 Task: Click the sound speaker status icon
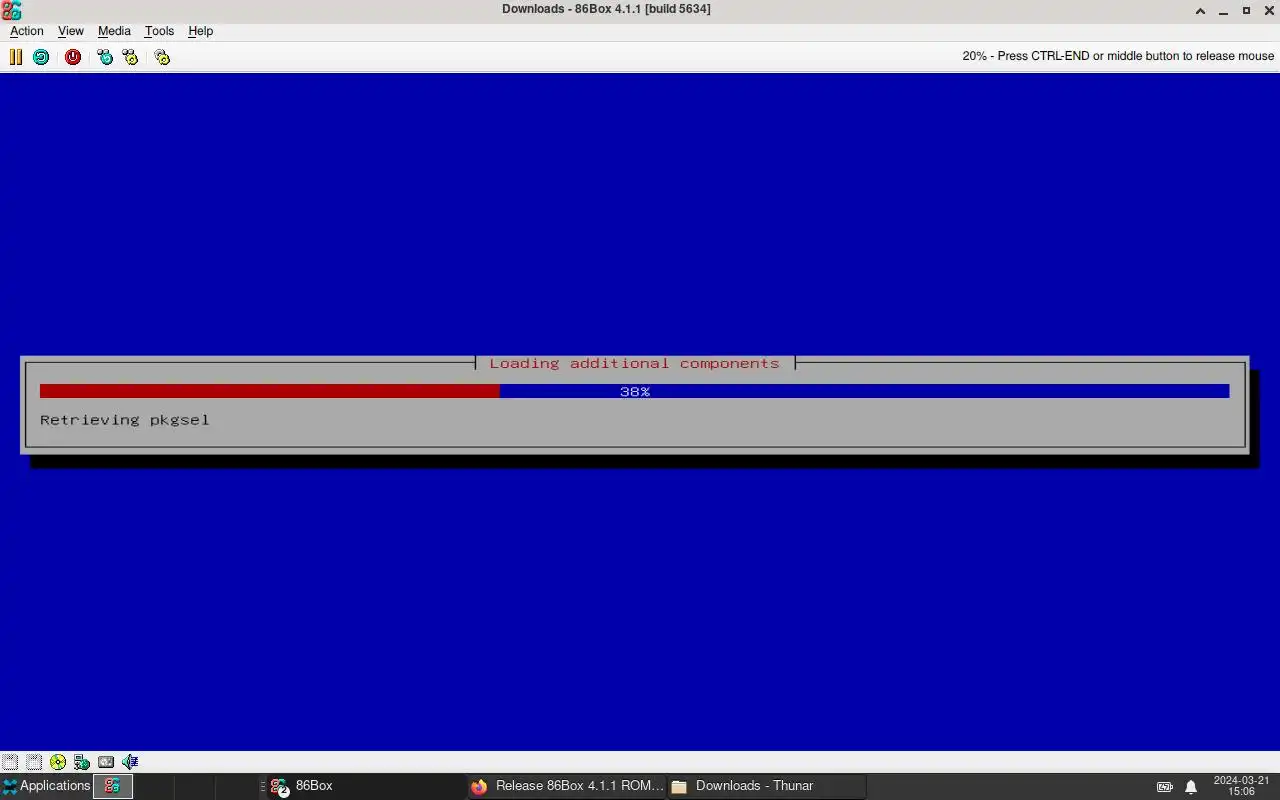point(130,762)
